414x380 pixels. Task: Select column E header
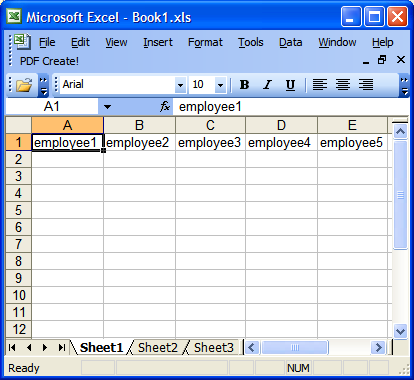click(x=352, y=125)
